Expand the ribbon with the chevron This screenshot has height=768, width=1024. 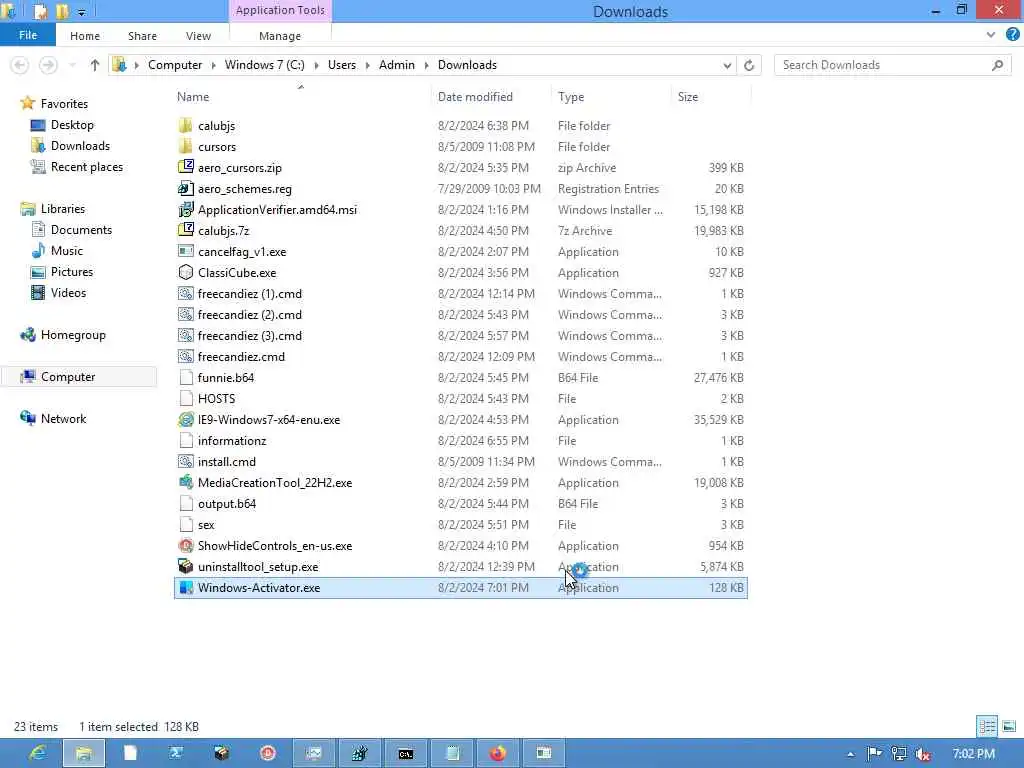991,35
